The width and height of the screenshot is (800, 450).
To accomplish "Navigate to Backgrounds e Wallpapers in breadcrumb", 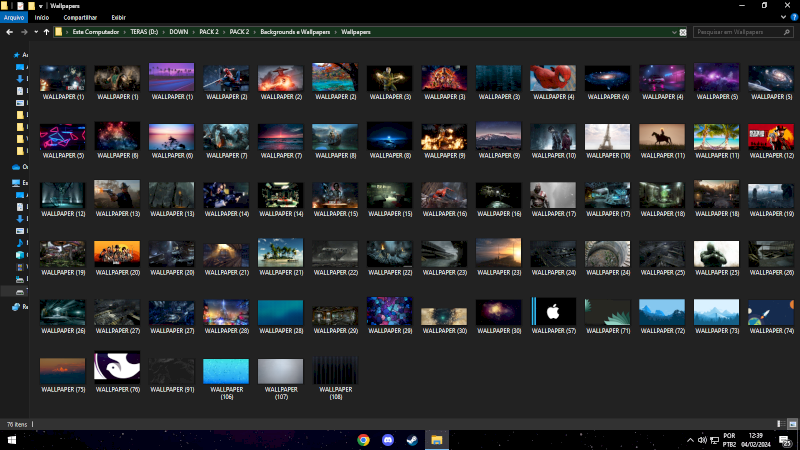I will pyautogui.click(x=295, y=32).
